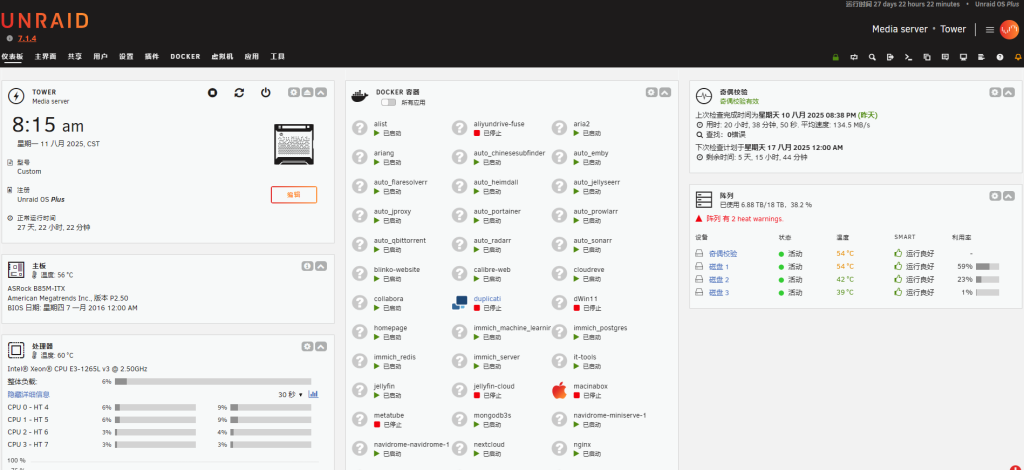Reboot the server with the circular arrows icon
1024x470 pixels.
[x=239, y=93]
